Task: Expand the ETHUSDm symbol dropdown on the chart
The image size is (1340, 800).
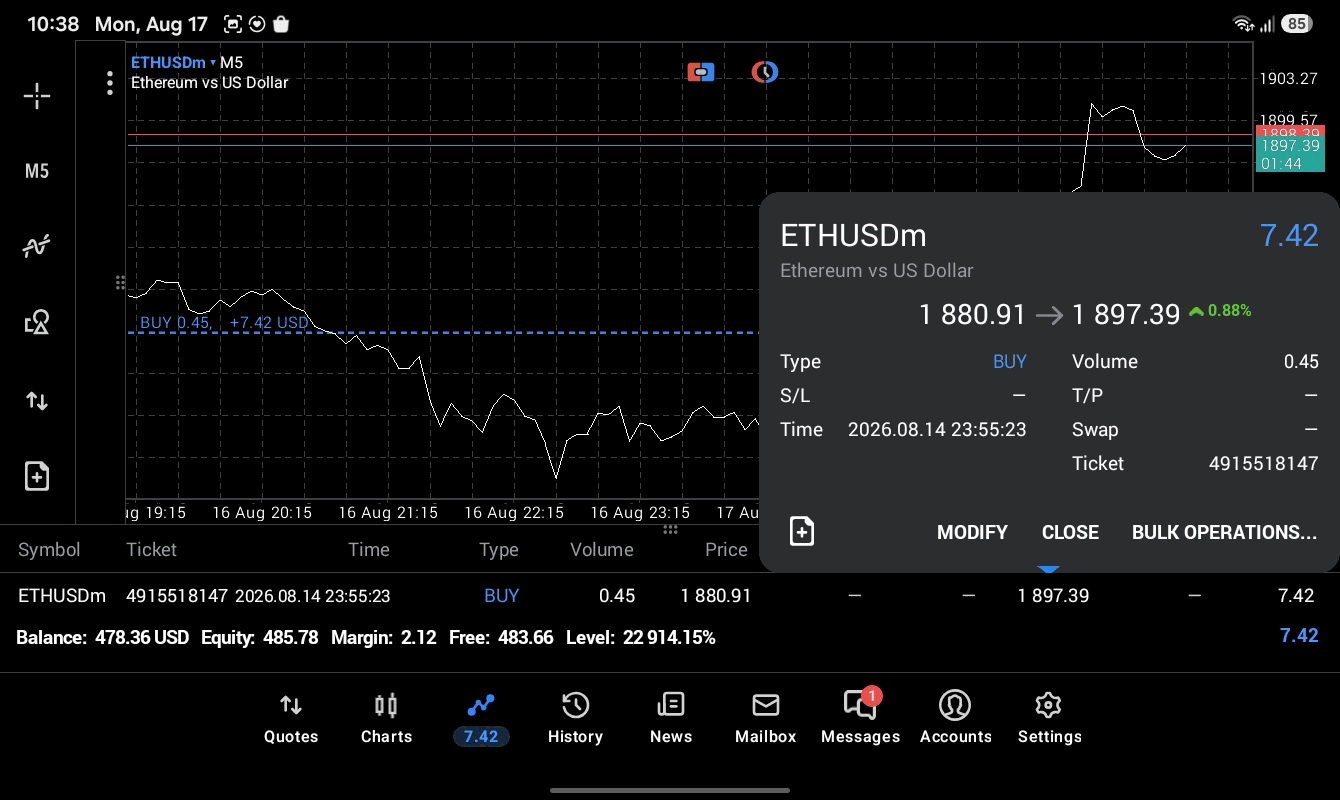Action: click(174, 62)
